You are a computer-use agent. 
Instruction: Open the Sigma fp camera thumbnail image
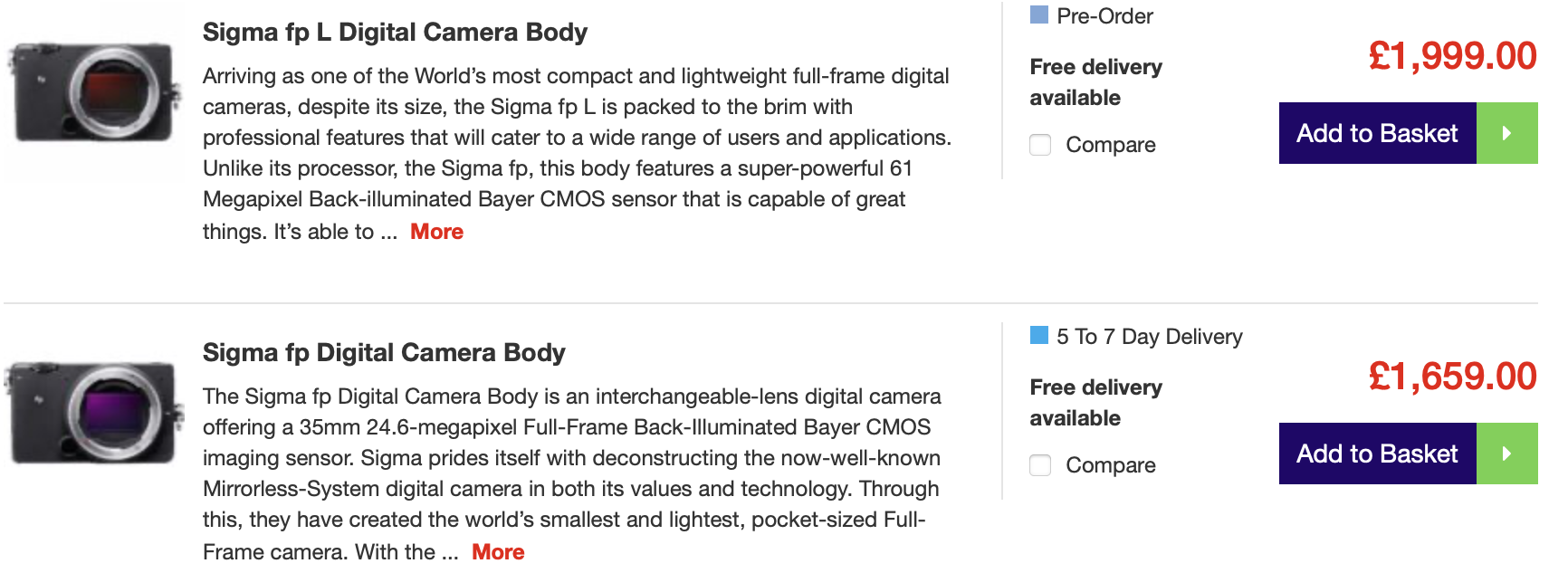[94, 413]
